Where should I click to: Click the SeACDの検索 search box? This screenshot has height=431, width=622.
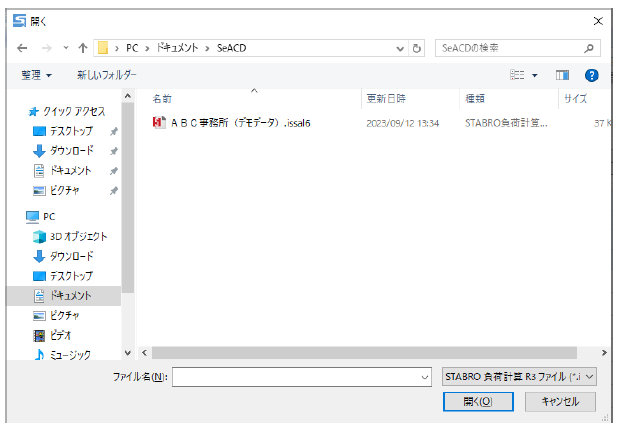tap(517, 47)
